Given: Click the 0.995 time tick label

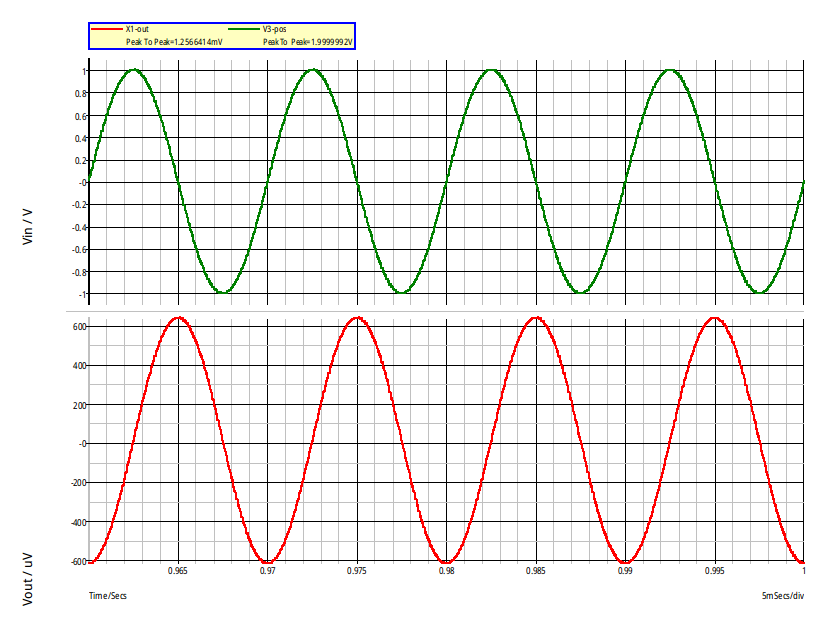Looking at the screenshot, I should 715,571.
